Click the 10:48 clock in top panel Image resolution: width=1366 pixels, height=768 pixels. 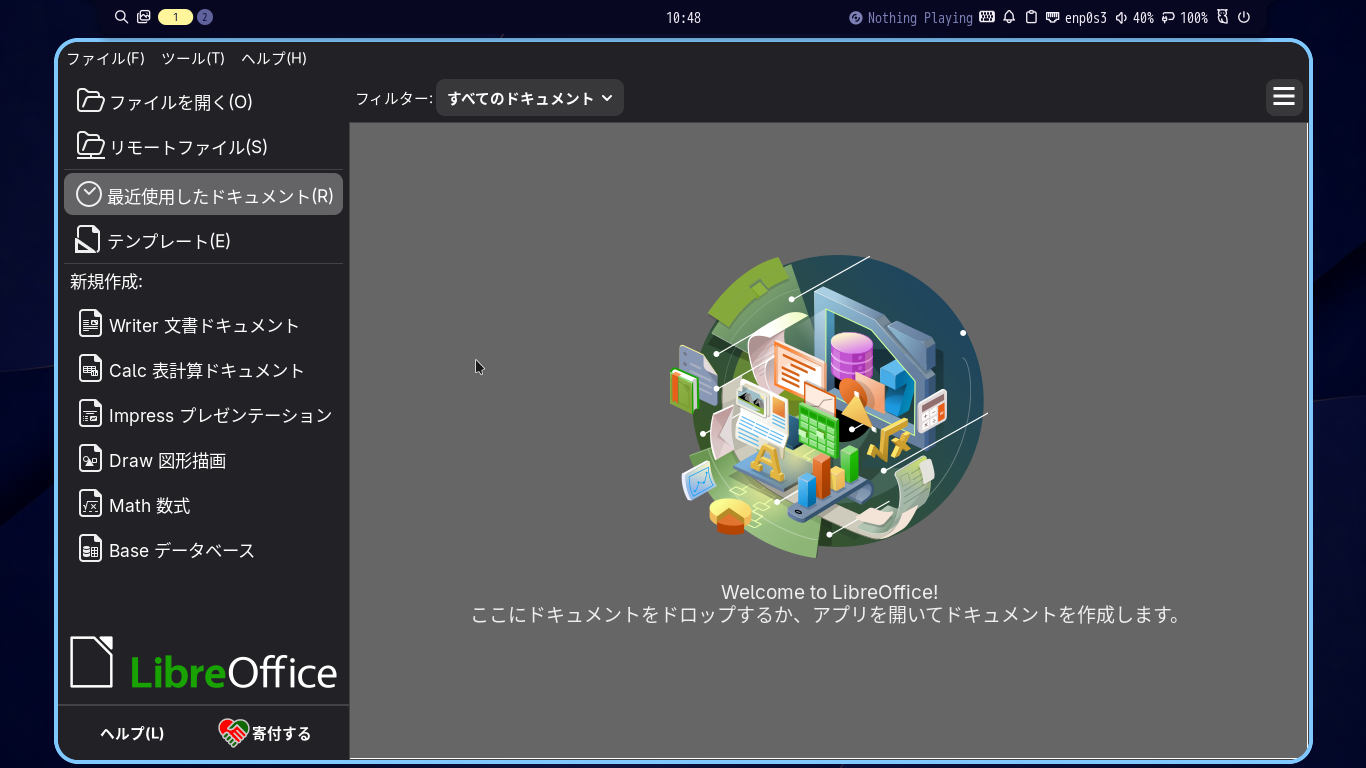click(x=683, y=17)
